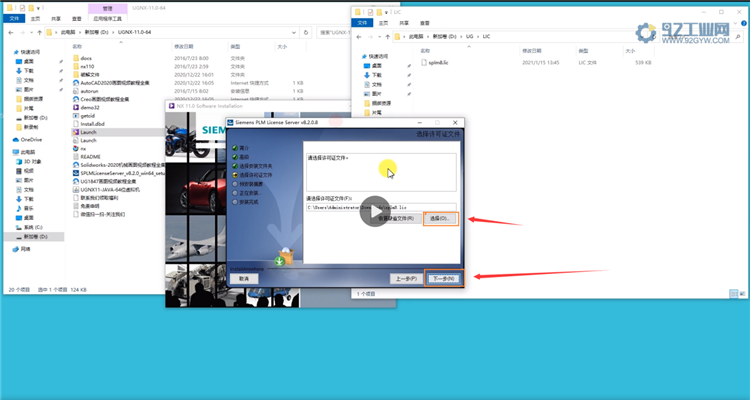
Task: Open 文件 tab in LIC window
Action: tap(363, 23)
